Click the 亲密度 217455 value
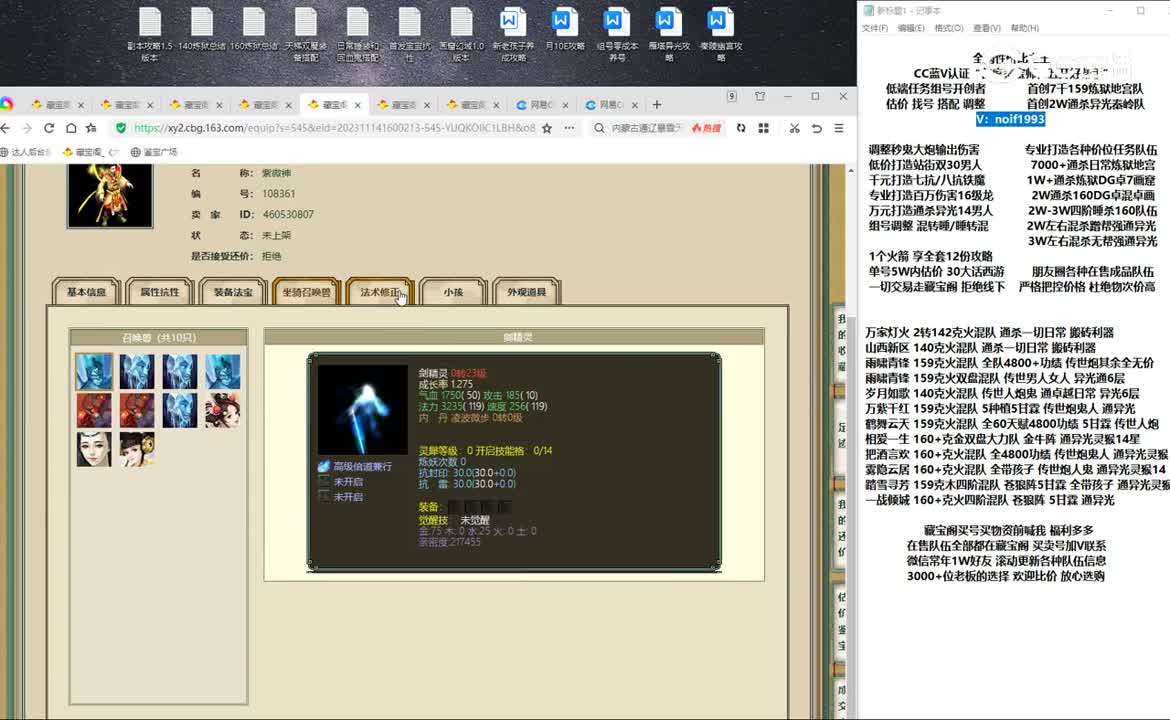 (449, 542)
